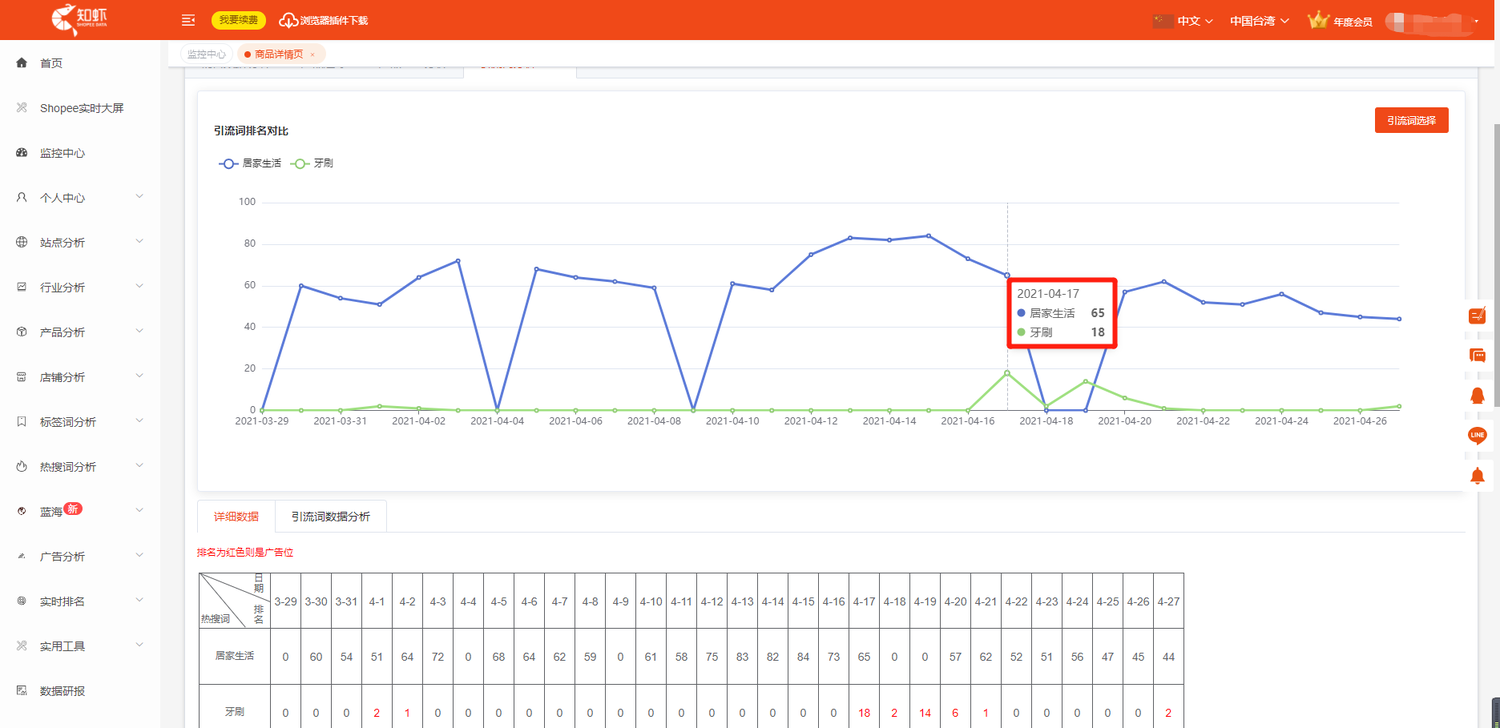Click the 知虾 logo in header
Image resolution: width=1500 pixels, height=728 pixels.
click(80, 19)
